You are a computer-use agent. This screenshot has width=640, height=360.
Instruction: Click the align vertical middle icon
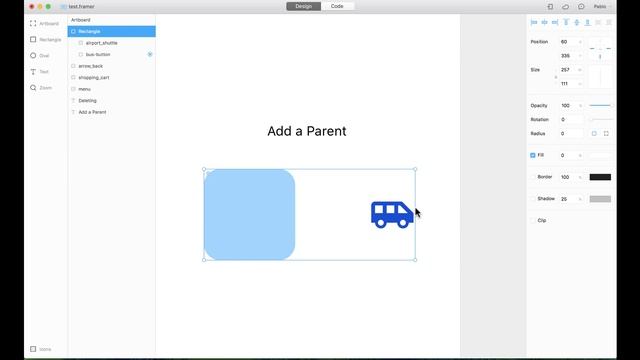tap(577, 22)
